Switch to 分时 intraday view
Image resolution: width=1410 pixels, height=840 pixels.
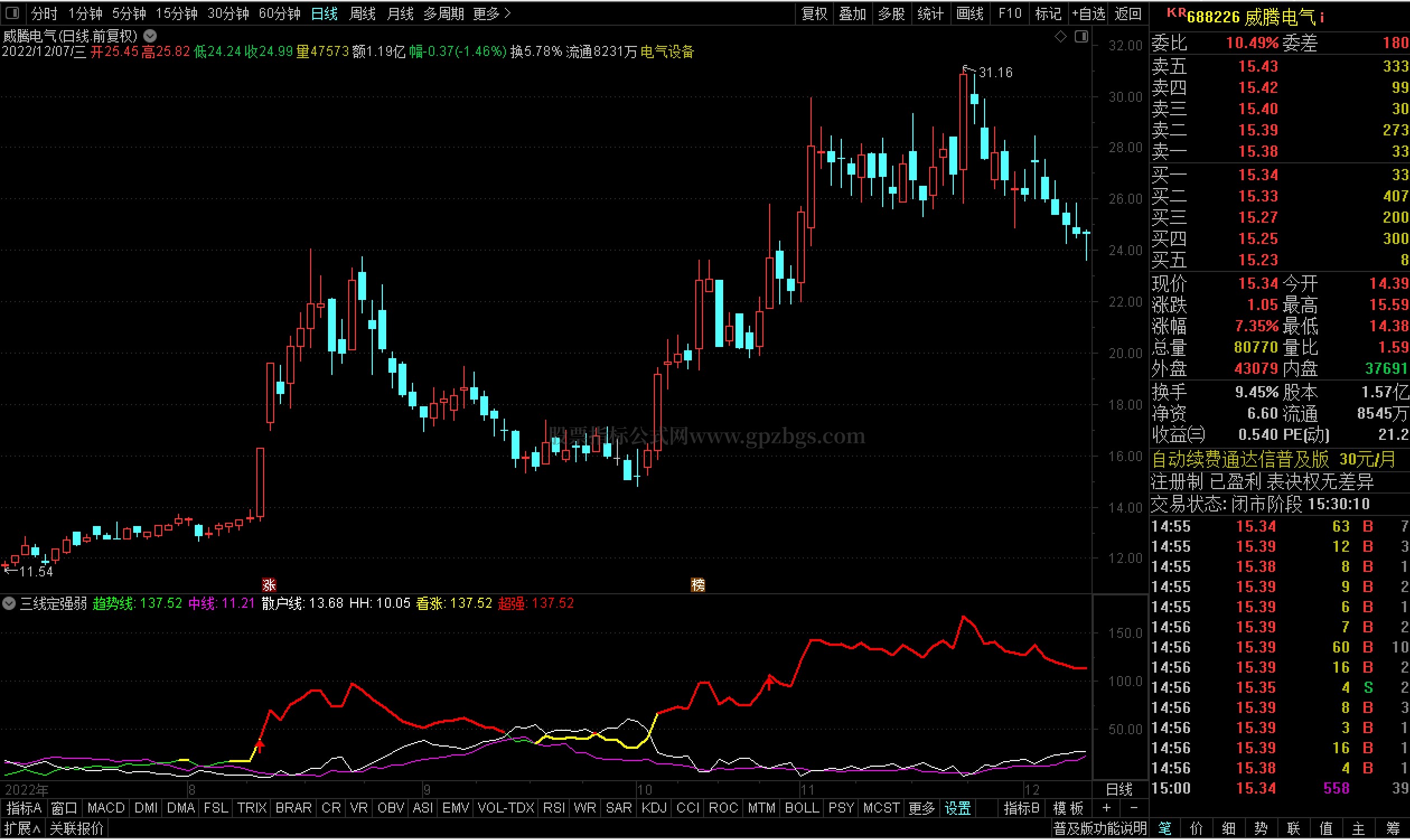[44, 13]
